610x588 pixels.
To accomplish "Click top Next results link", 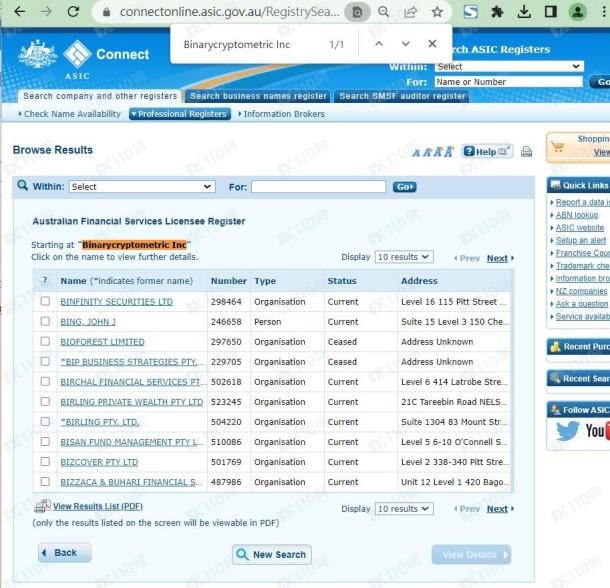I will (500, 258).
